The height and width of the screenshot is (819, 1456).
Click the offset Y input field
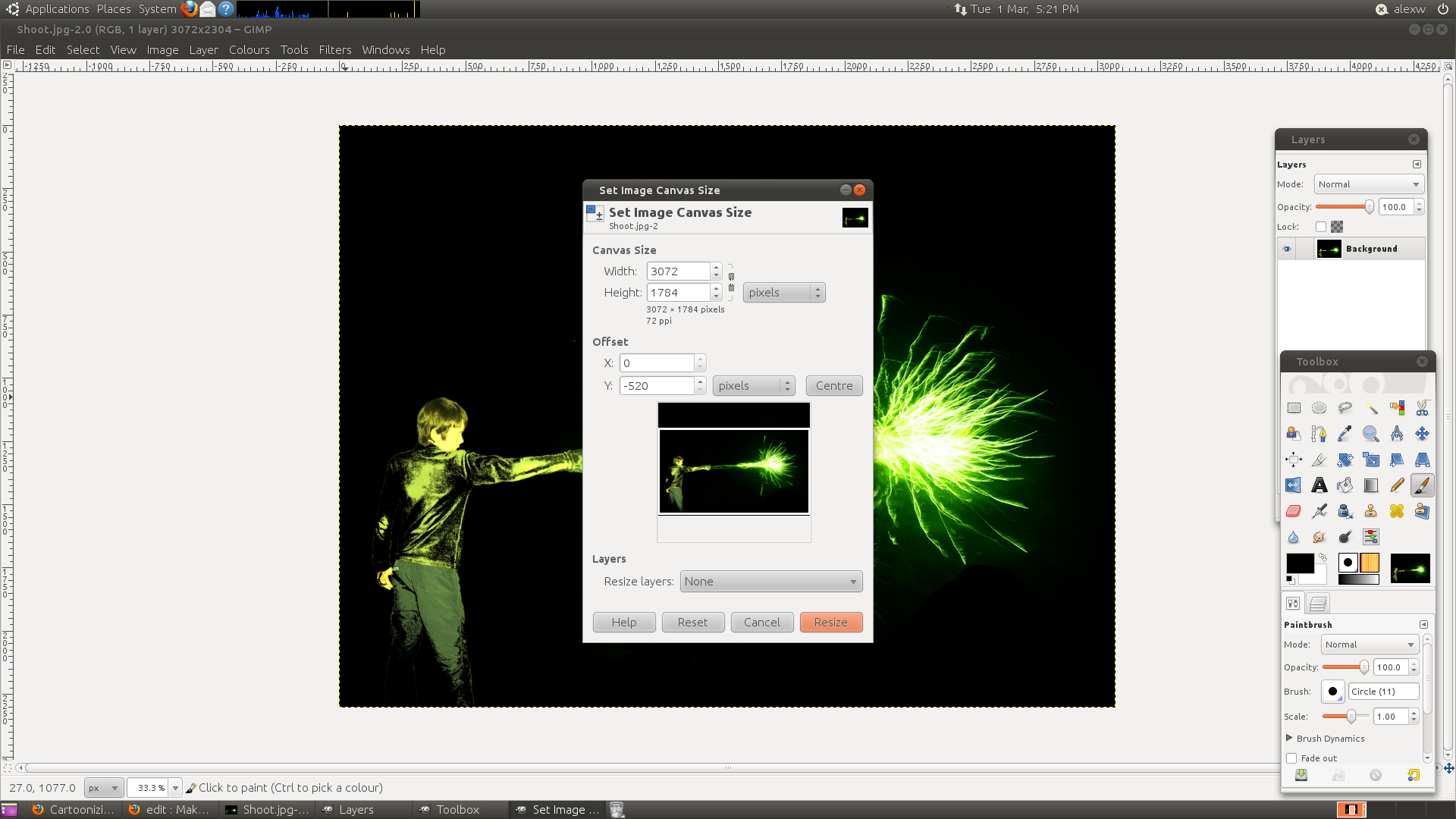tap(657, 386)
